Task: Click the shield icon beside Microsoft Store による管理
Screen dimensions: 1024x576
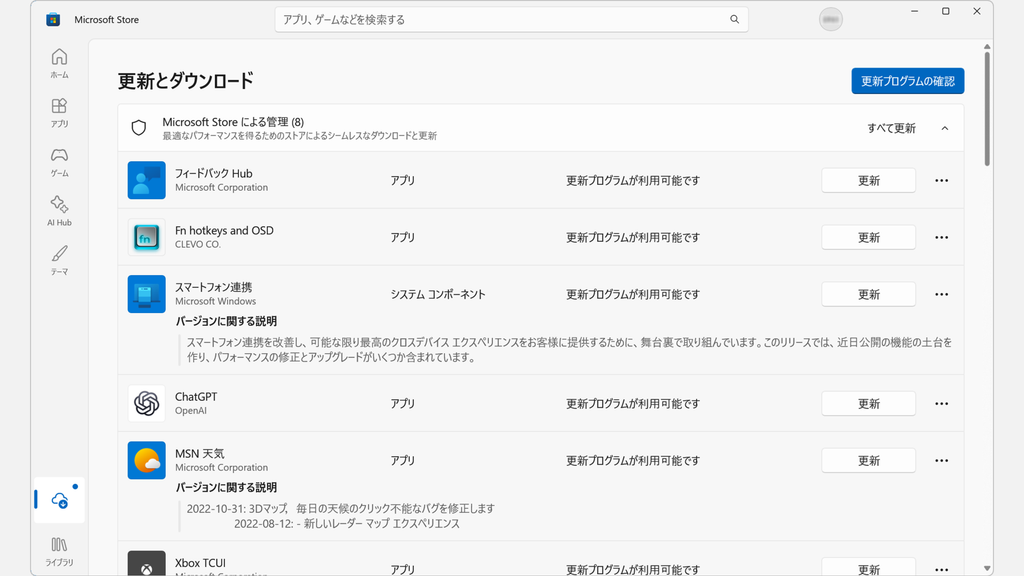Action: (138, 128)
